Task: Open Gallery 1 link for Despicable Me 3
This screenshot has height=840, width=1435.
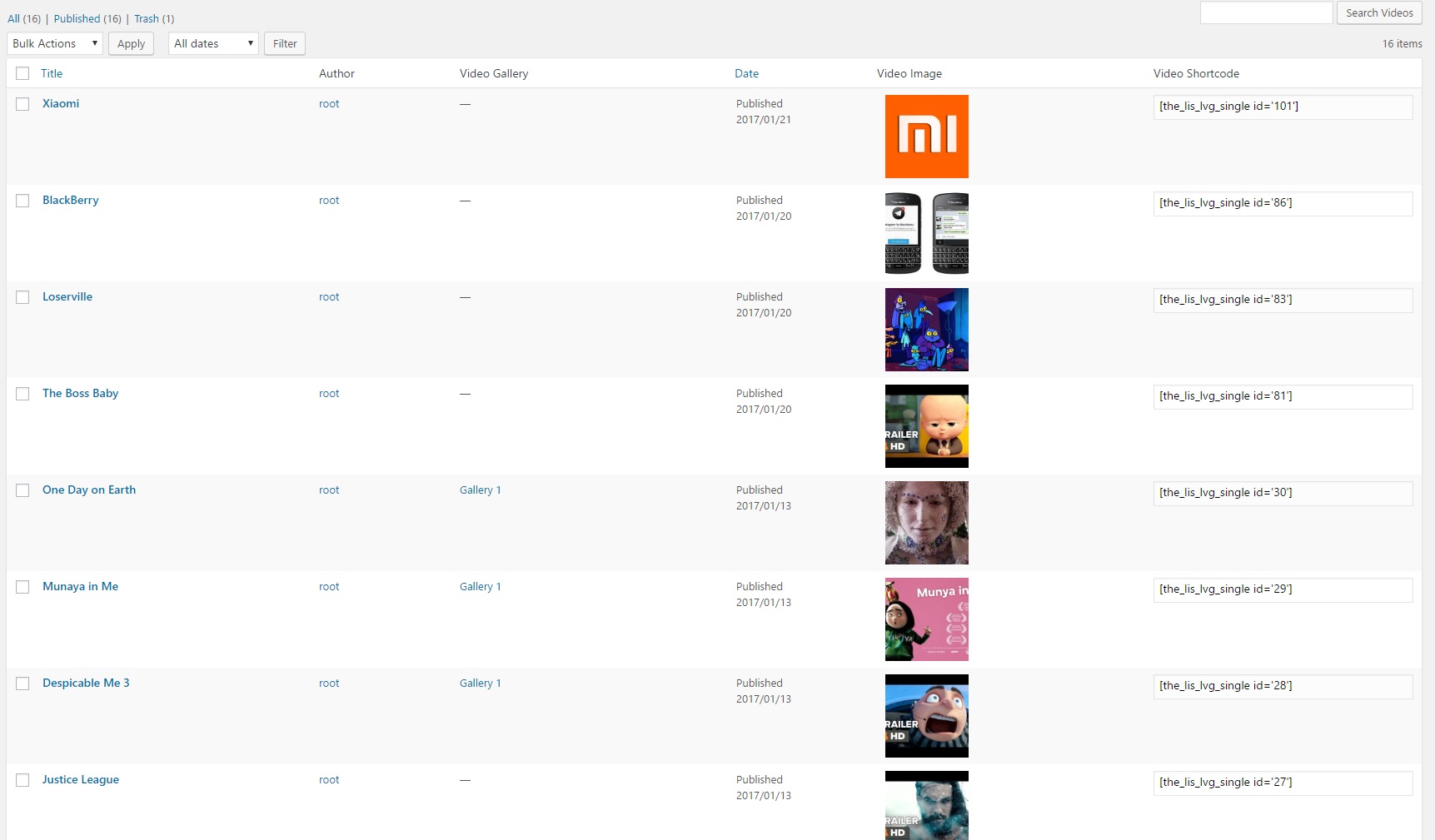Action: pyautogui.click(x=480, y=683)
